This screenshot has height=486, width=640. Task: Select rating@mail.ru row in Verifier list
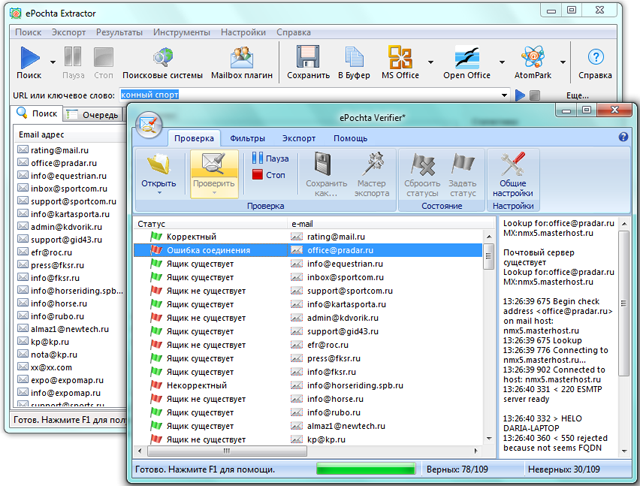308,237
